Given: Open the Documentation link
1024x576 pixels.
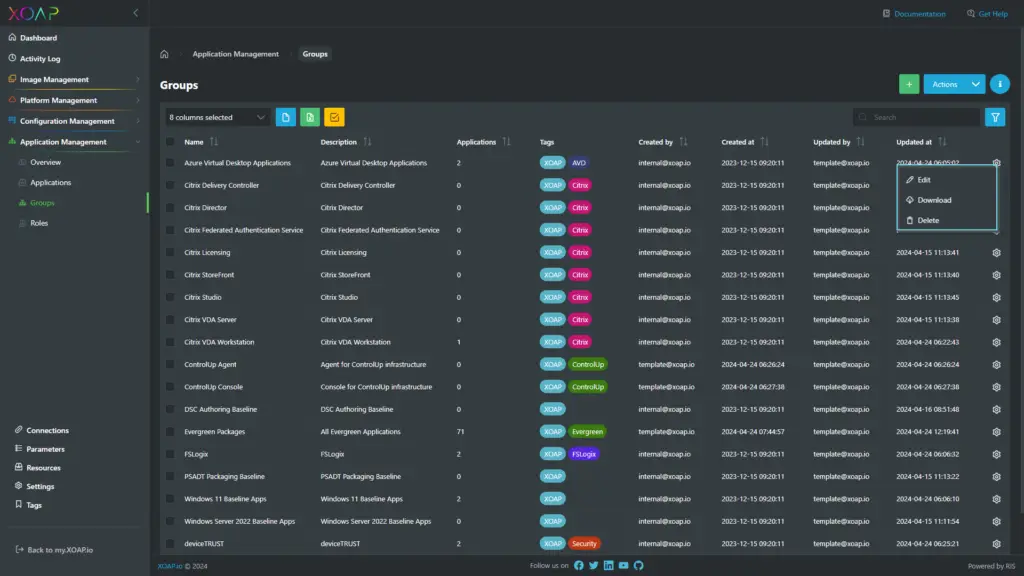Looking at the screenshot, I should pos(914,14).
